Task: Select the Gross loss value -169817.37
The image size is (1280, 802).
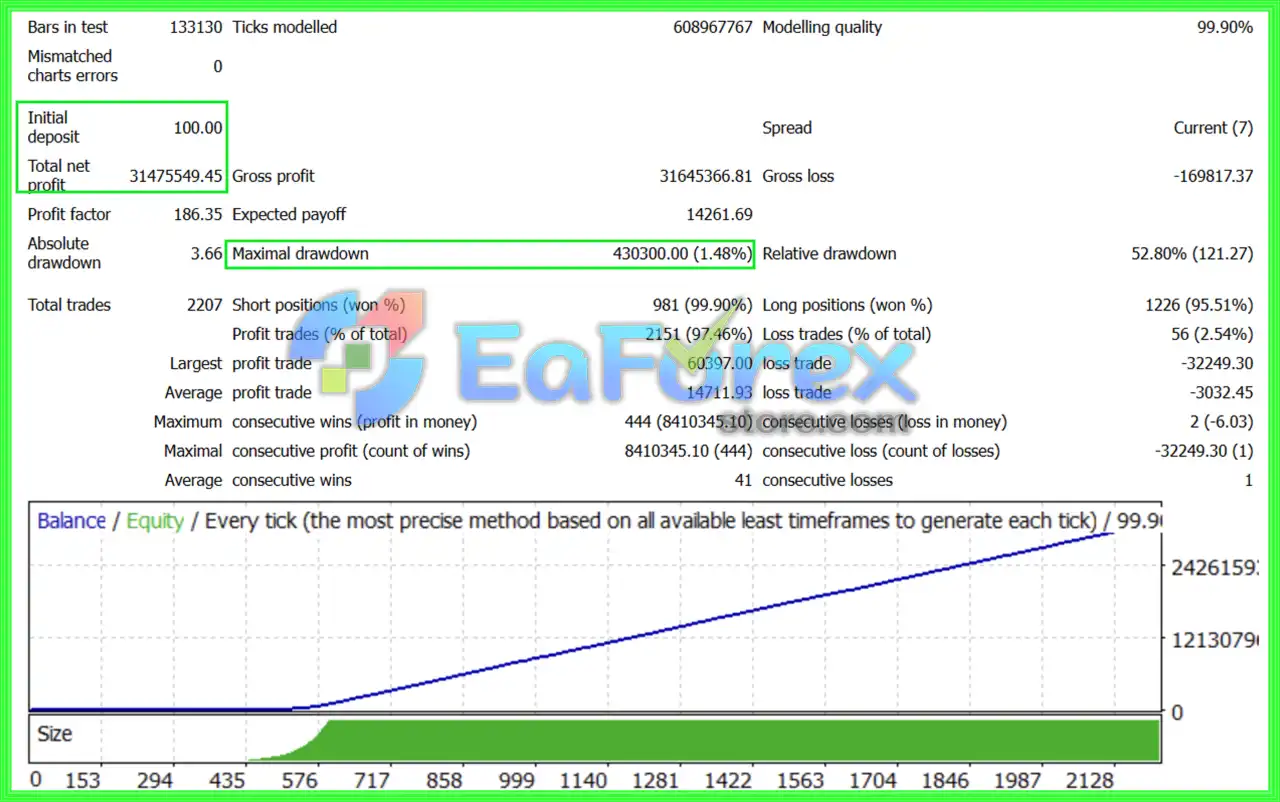Action: (1213, 176)
